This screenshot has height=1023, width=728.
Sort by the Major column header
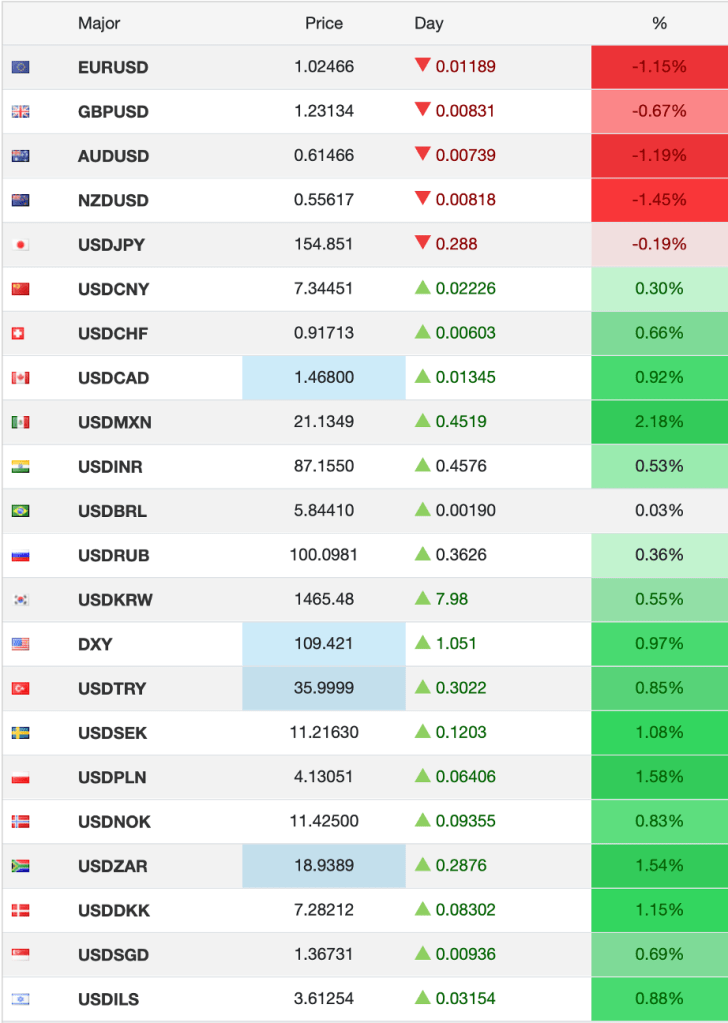[x=99, y=23]
